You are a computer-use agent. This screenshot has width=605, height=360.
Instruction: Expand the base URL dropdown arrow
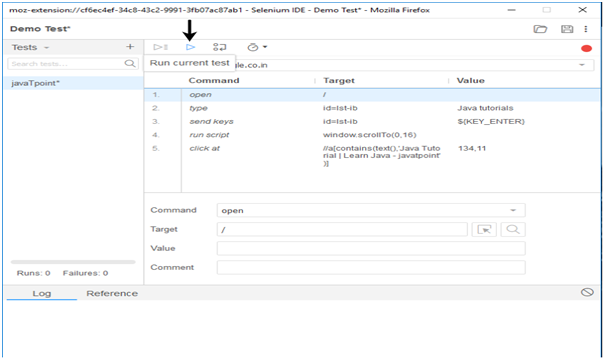582,65
